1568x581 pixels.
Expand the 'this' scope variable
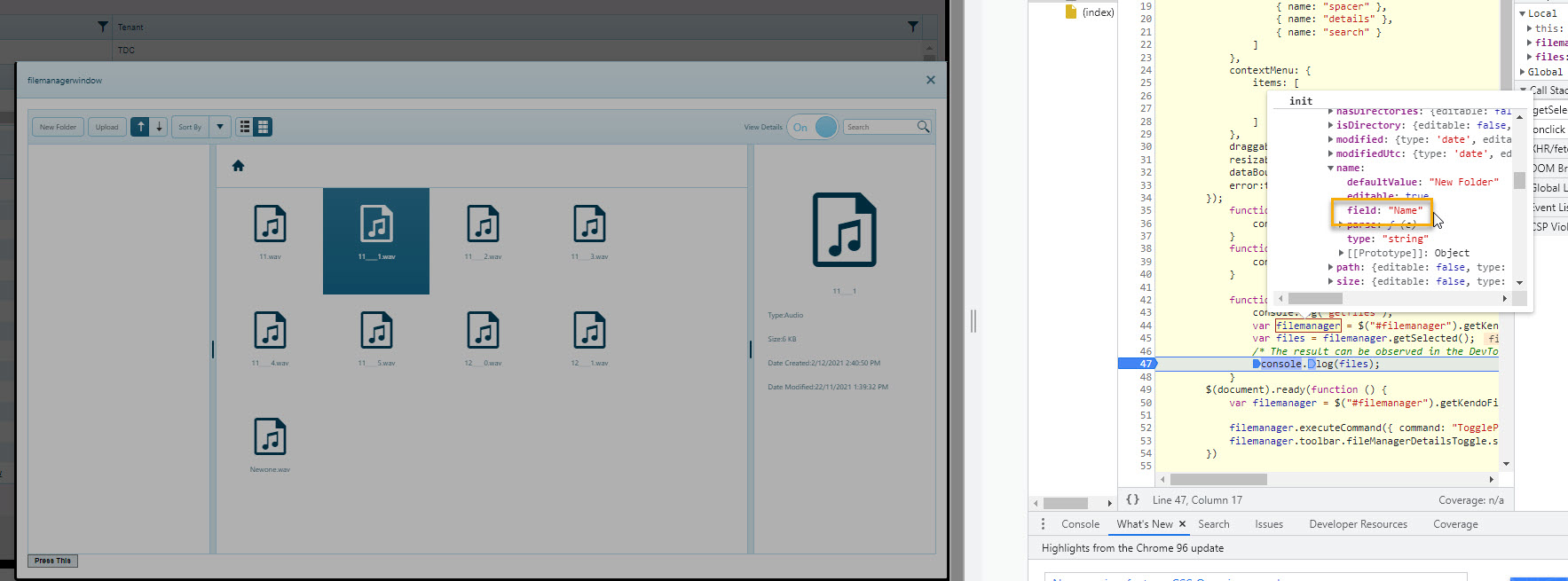click(1530, 28)
